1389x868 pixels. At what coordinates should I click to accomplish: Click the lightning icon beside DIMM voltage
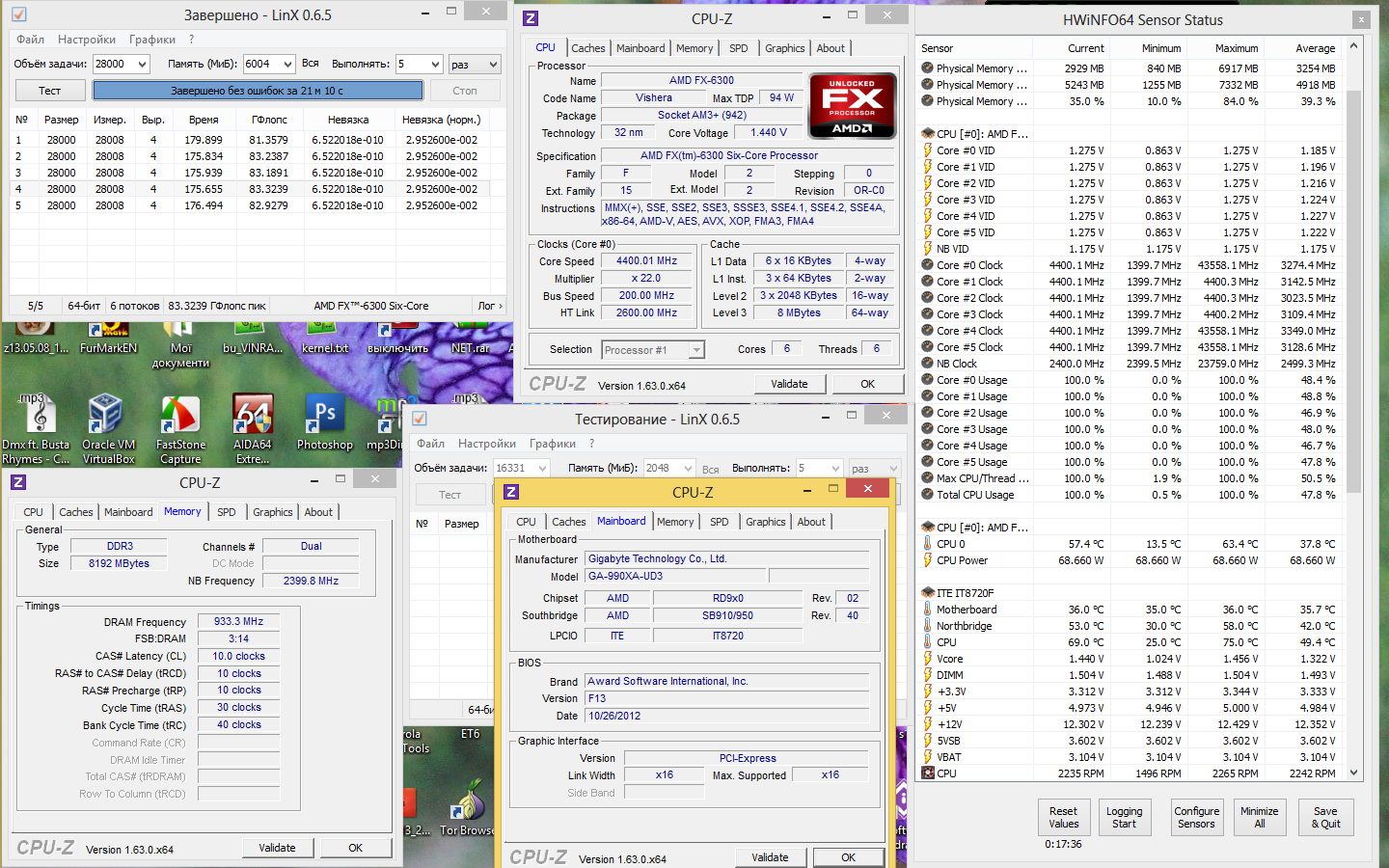click(928, 675)
